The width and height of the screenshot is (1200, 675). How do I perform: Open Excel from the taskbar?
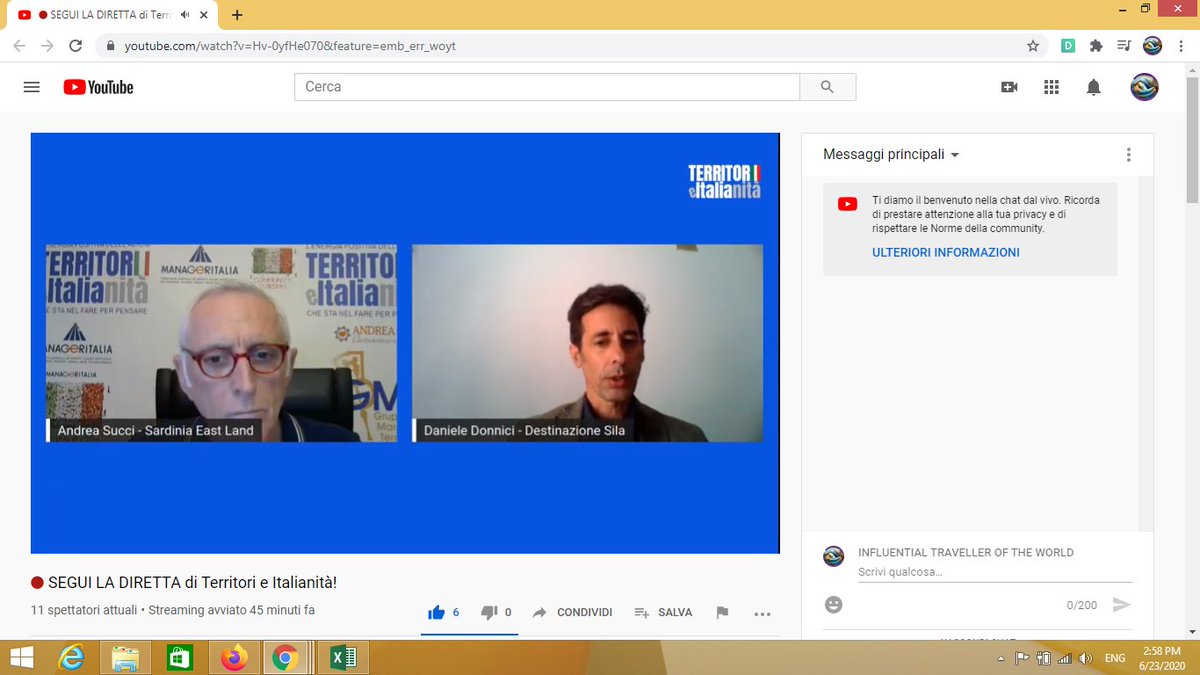341,658
